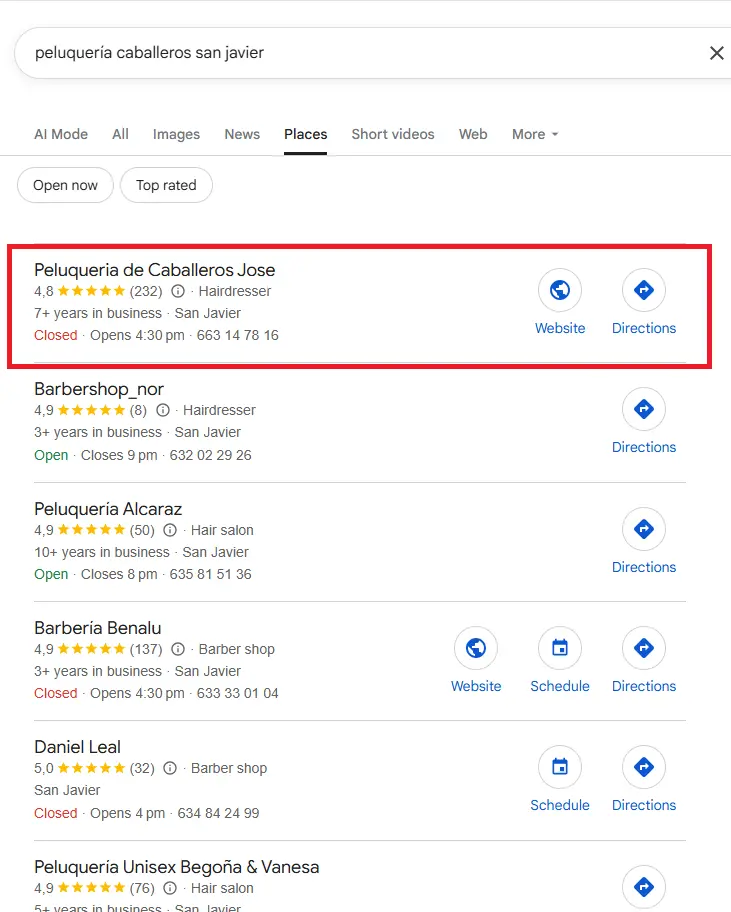Switch to the Images tab
The width and height of the screenshot is (731, 912).
coord(176,134)
